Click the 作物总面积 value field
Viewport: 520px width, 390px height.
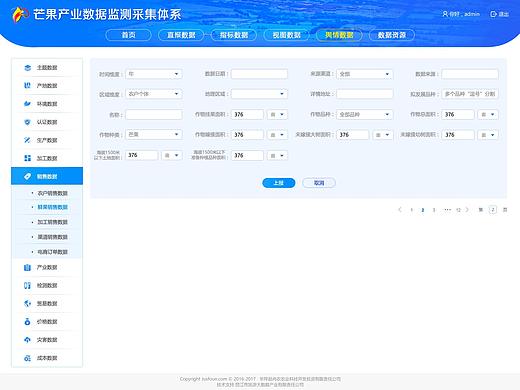tap(458, 114)
